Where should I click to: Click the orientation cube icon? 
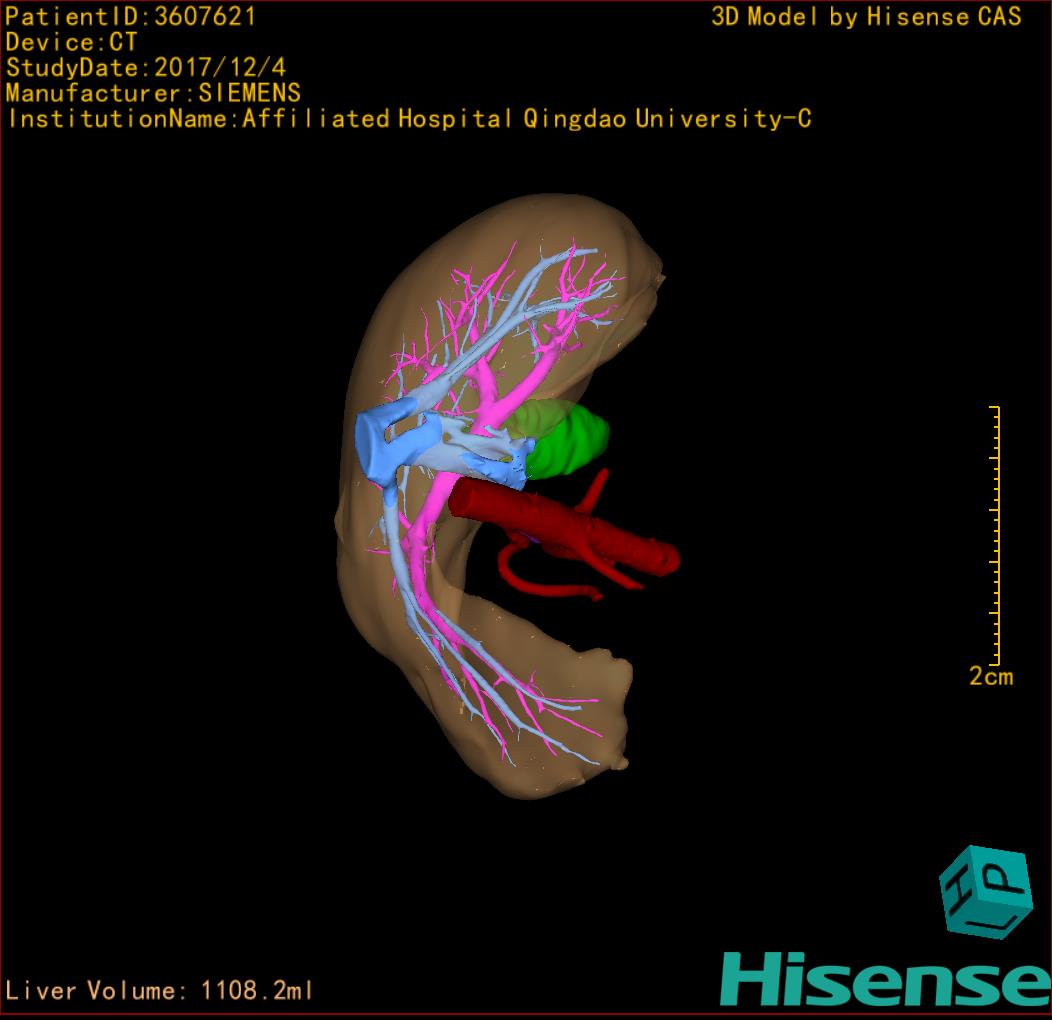985,891
